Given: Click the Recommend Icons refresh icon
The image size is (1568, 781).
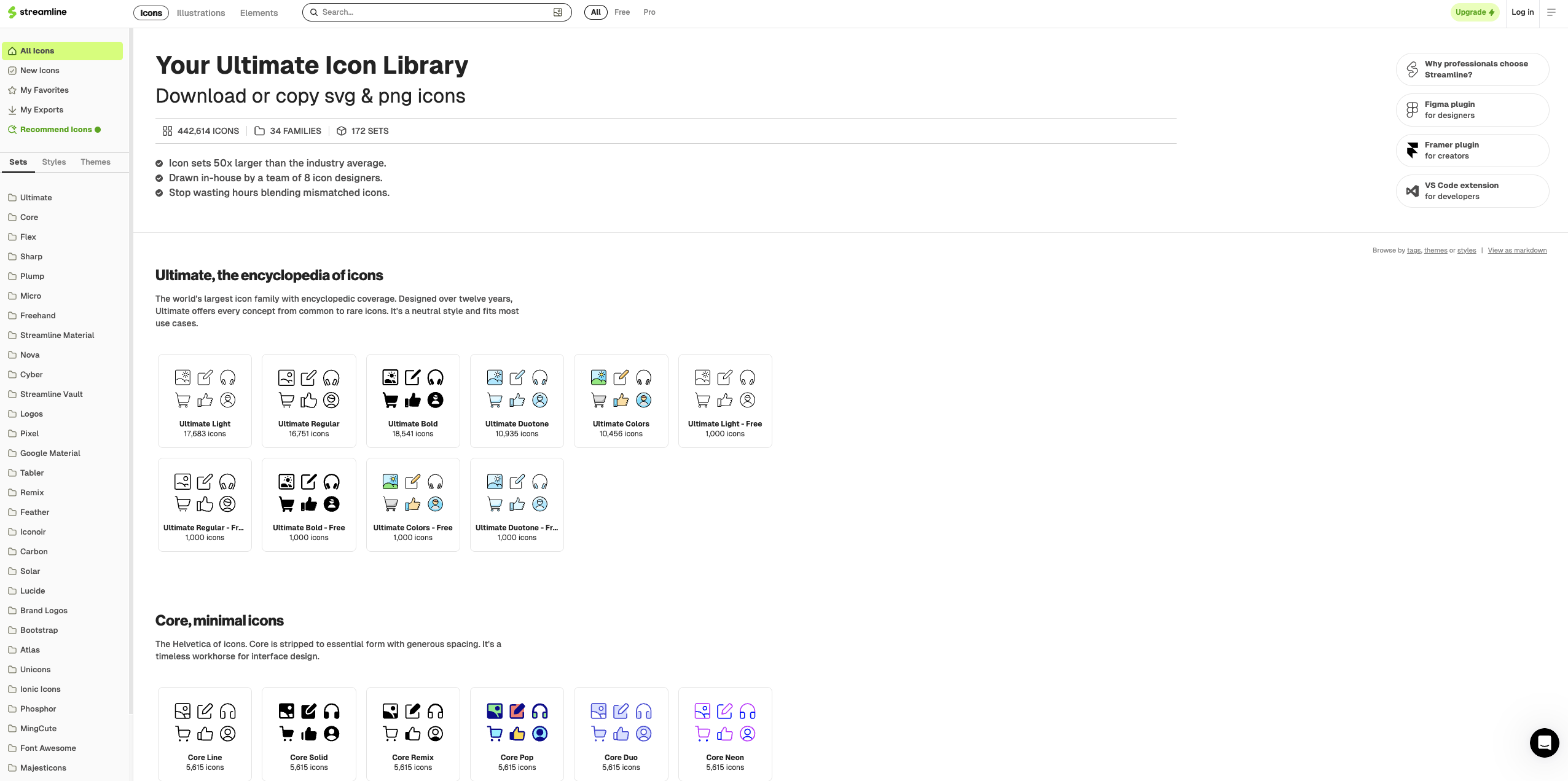Looking at the screenshot, I should pyautogui.click(x=12, y=130).
